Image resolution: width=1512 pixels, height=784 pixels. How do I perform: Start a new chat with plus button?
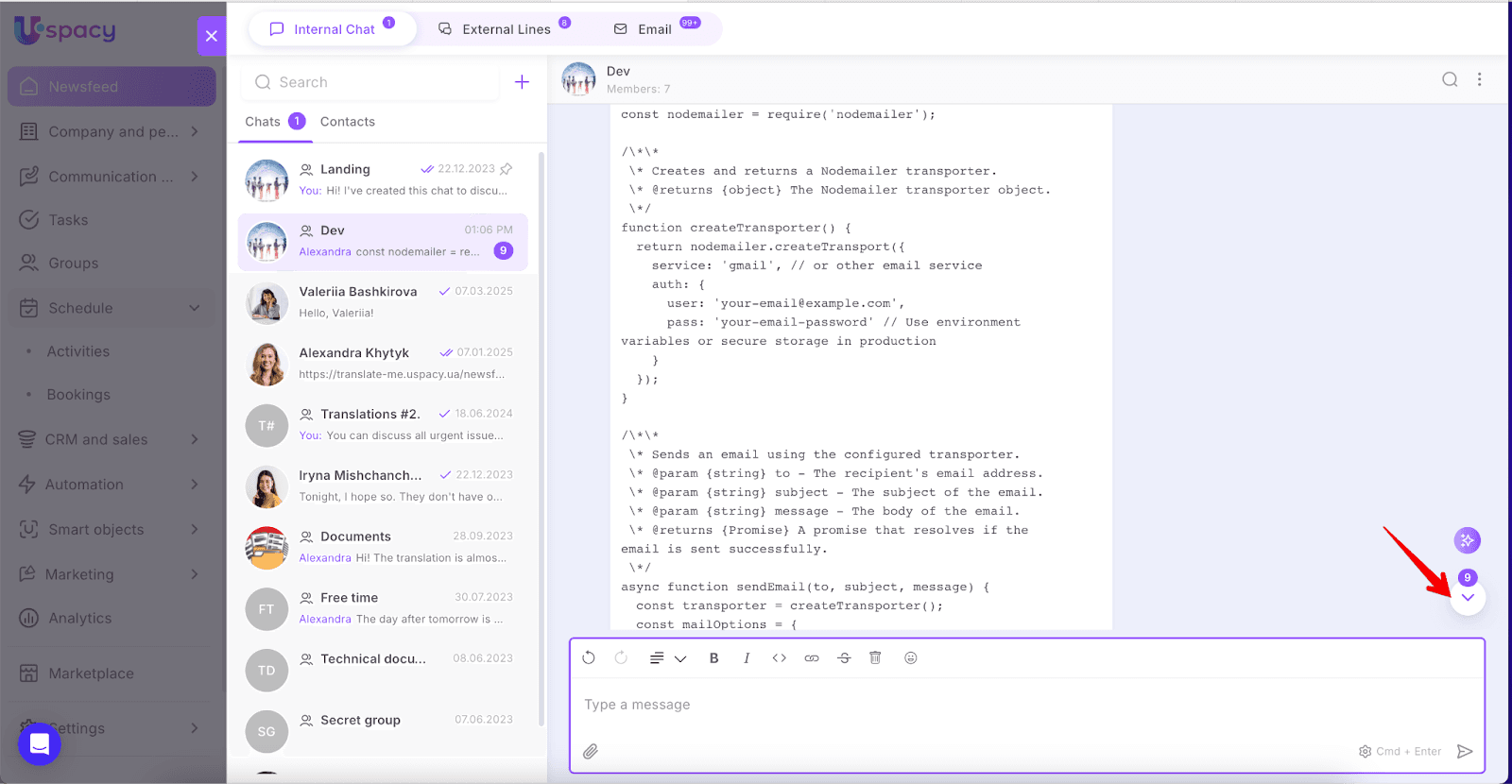pyautogui.click(x=522, y=82)
